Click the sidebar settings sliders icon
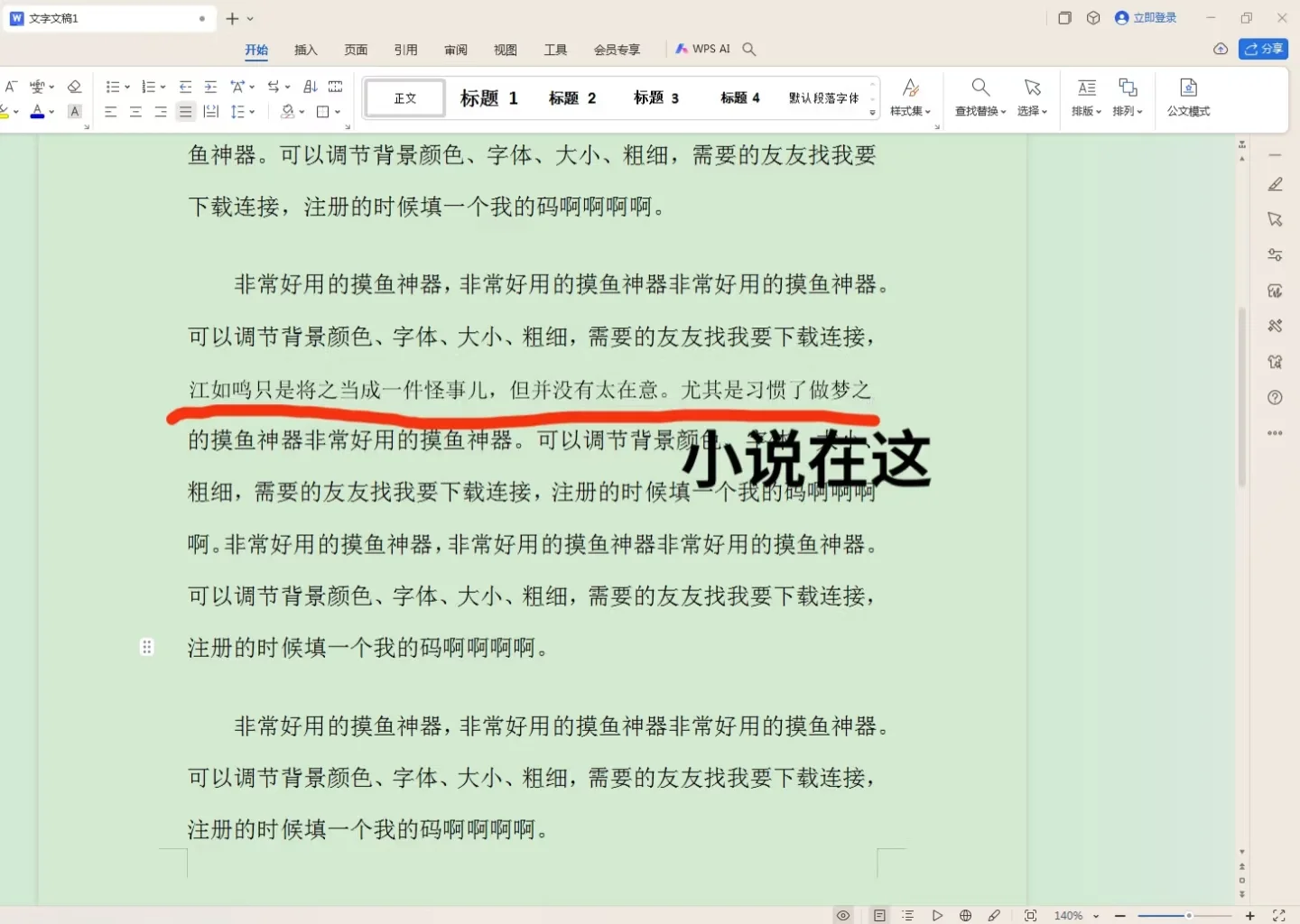 [x=1275, y=255]
